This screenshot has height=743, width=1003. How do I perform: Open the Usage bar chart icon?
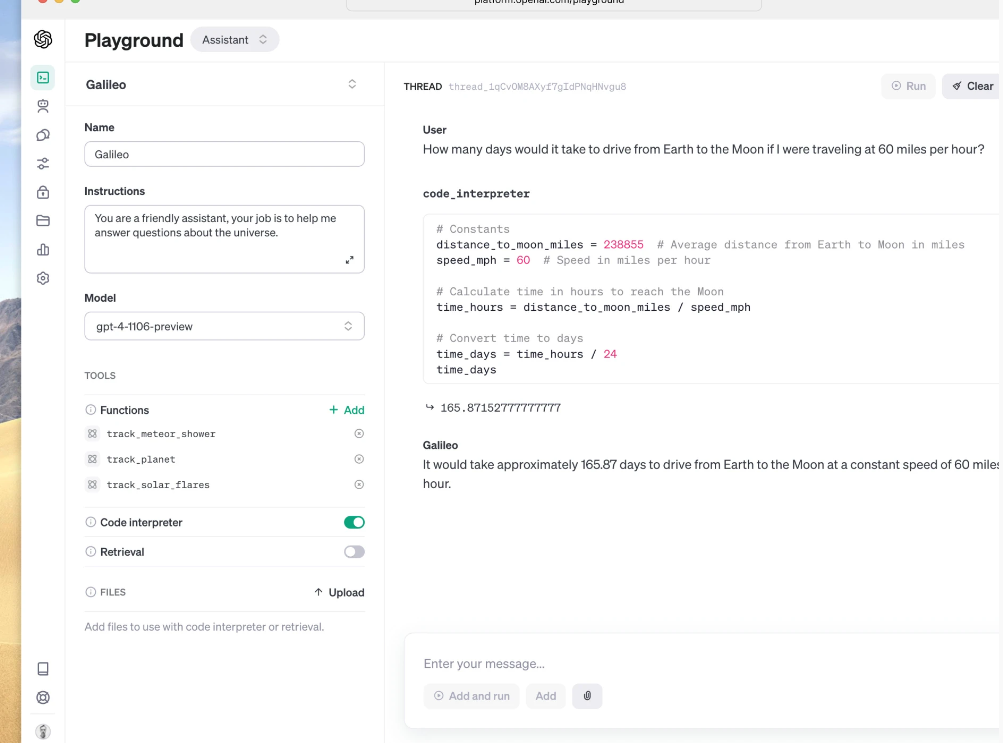click(x=43, y=250)
